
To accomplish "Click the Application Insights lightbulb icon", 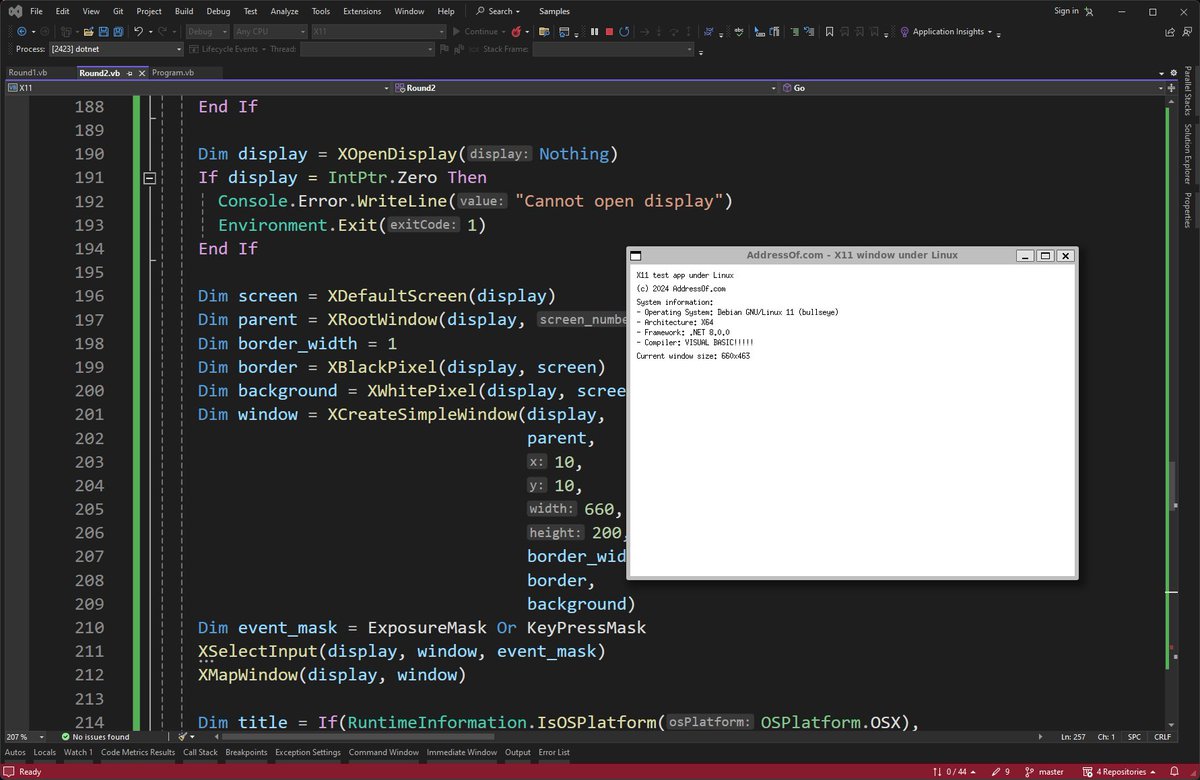I will (x=904, y=31).
